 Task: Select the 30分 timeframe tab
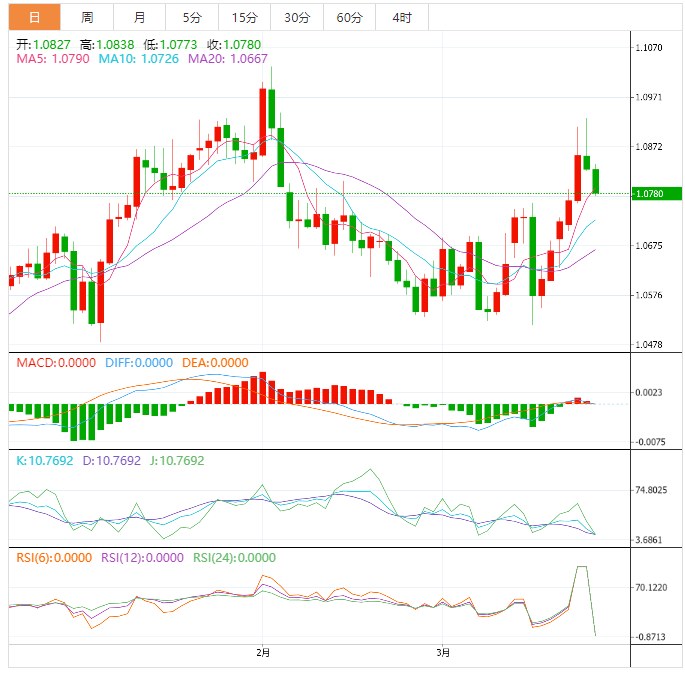[x=296, y=17]
